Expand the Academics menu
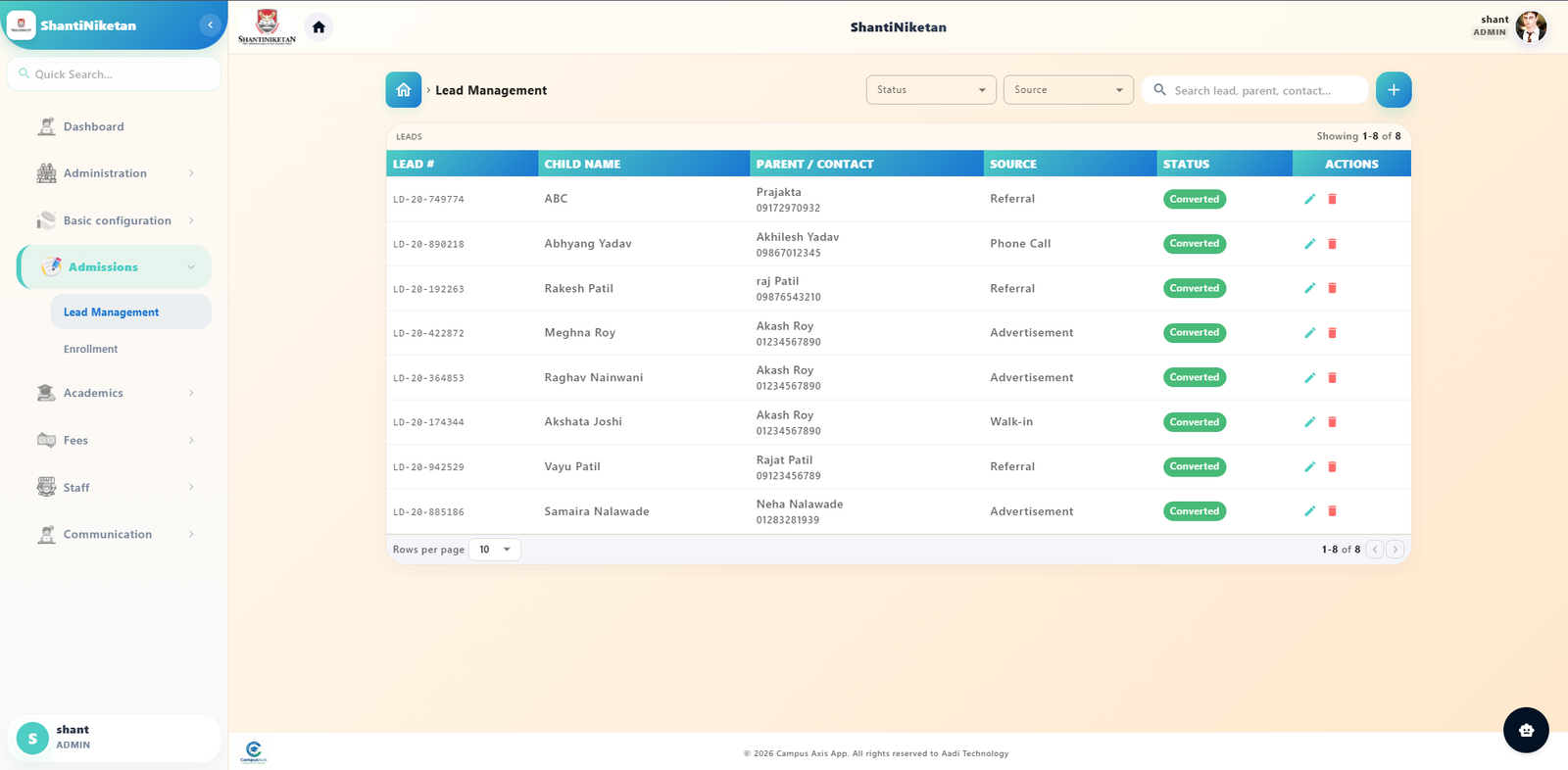1568x770 pixels. 115,393
